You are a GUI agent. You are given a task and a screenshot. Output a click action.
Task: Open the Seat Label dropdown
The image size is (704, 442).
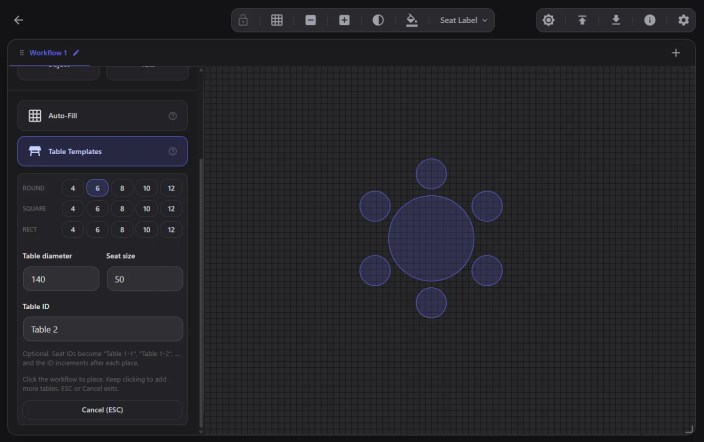[463, 20]
